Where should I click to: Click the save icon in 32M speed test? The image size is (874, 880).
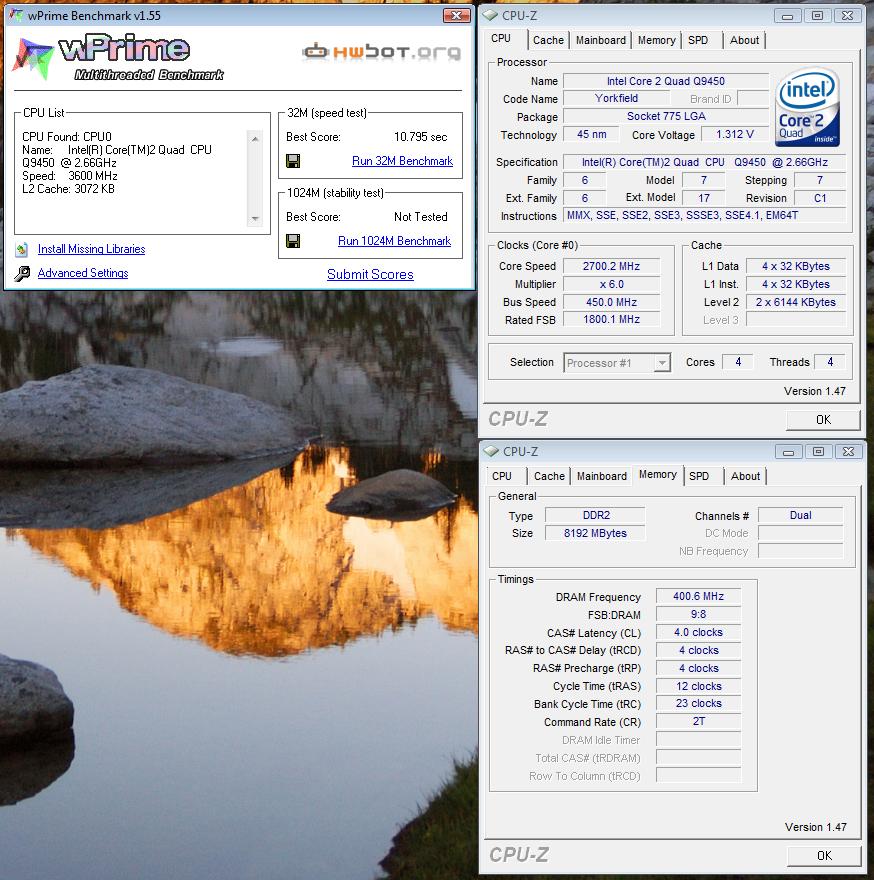[292, 161]
